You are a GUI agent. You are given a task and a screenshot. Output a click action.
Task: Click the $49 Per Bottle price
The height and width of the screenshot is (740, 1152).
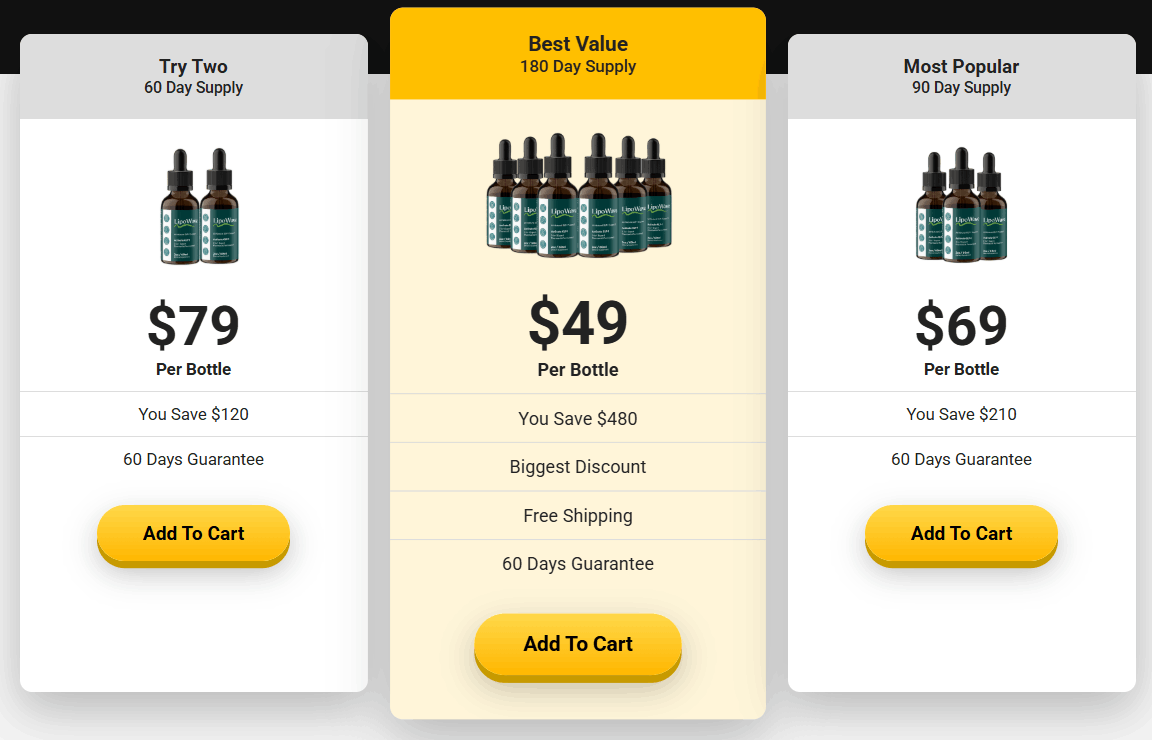[x=577, y=328]
